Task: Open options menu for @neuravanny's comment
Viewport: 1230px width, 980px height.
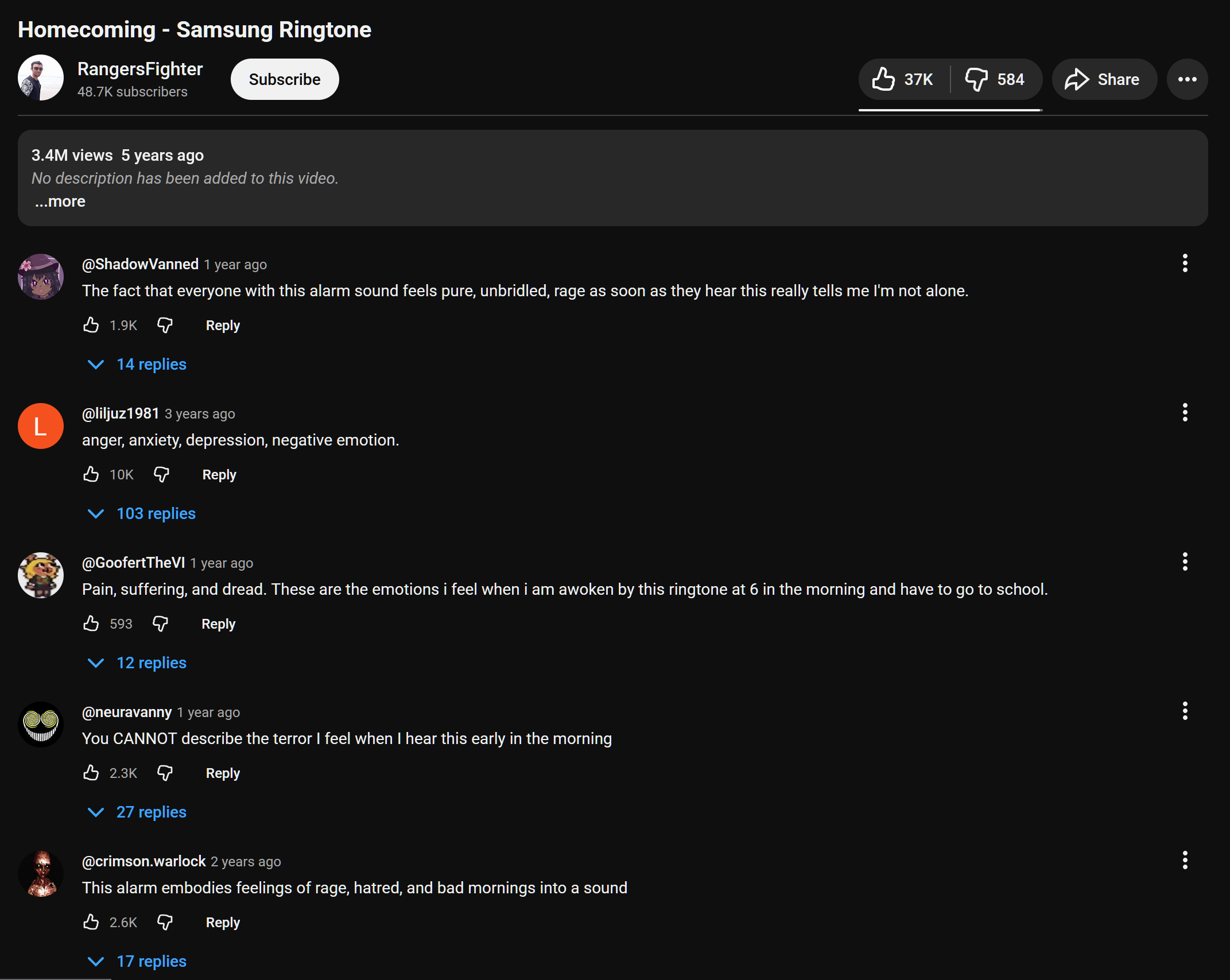Action: (1185, 711)
